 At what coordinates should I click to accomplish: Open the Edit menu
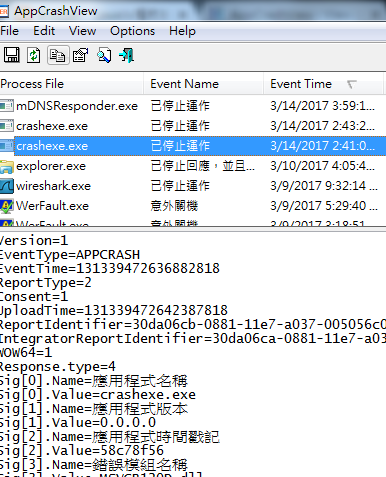click(x=44, y=31)
